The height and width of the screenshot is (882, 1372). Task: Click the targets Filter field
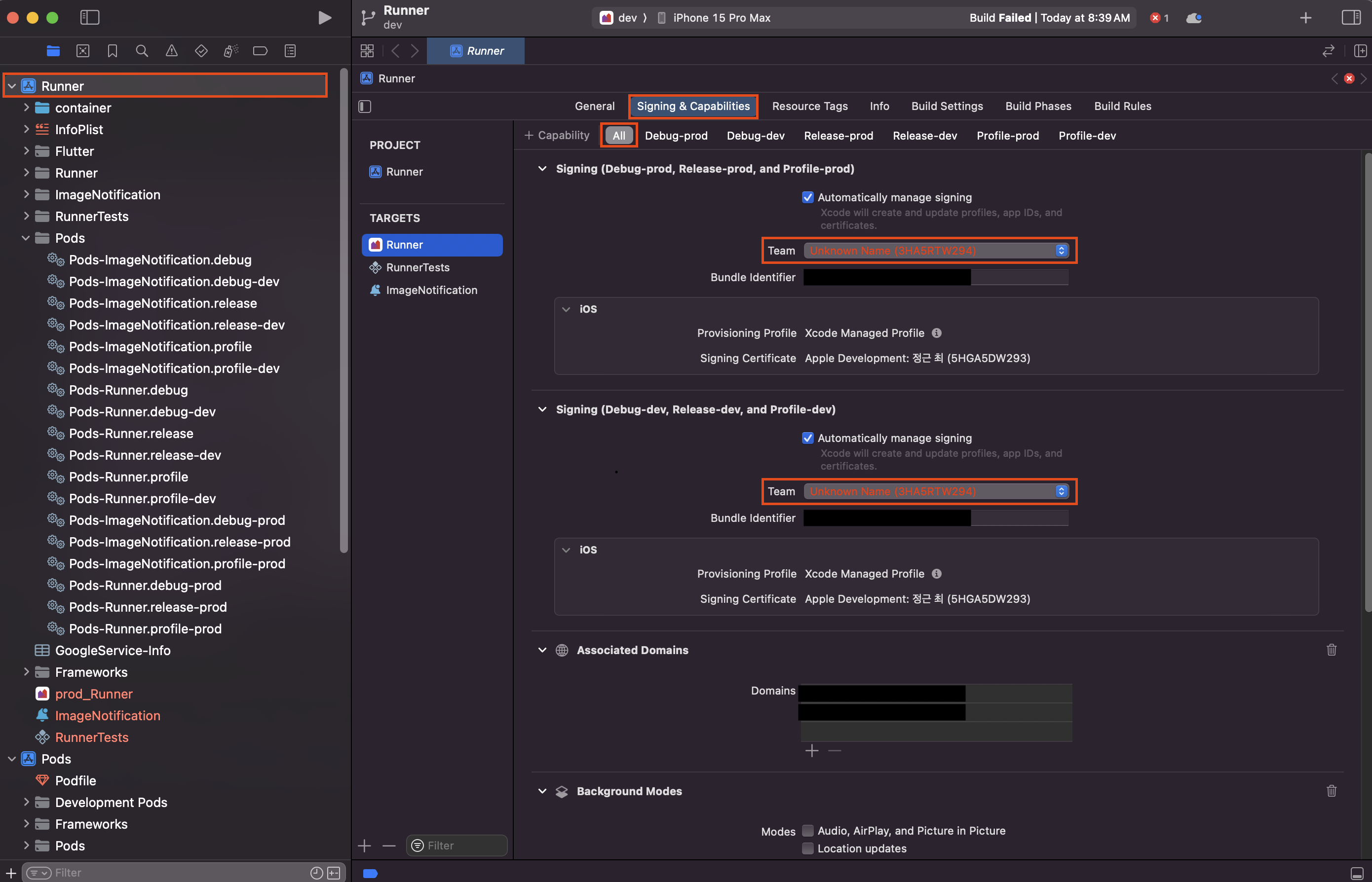(x=457, y=845)
